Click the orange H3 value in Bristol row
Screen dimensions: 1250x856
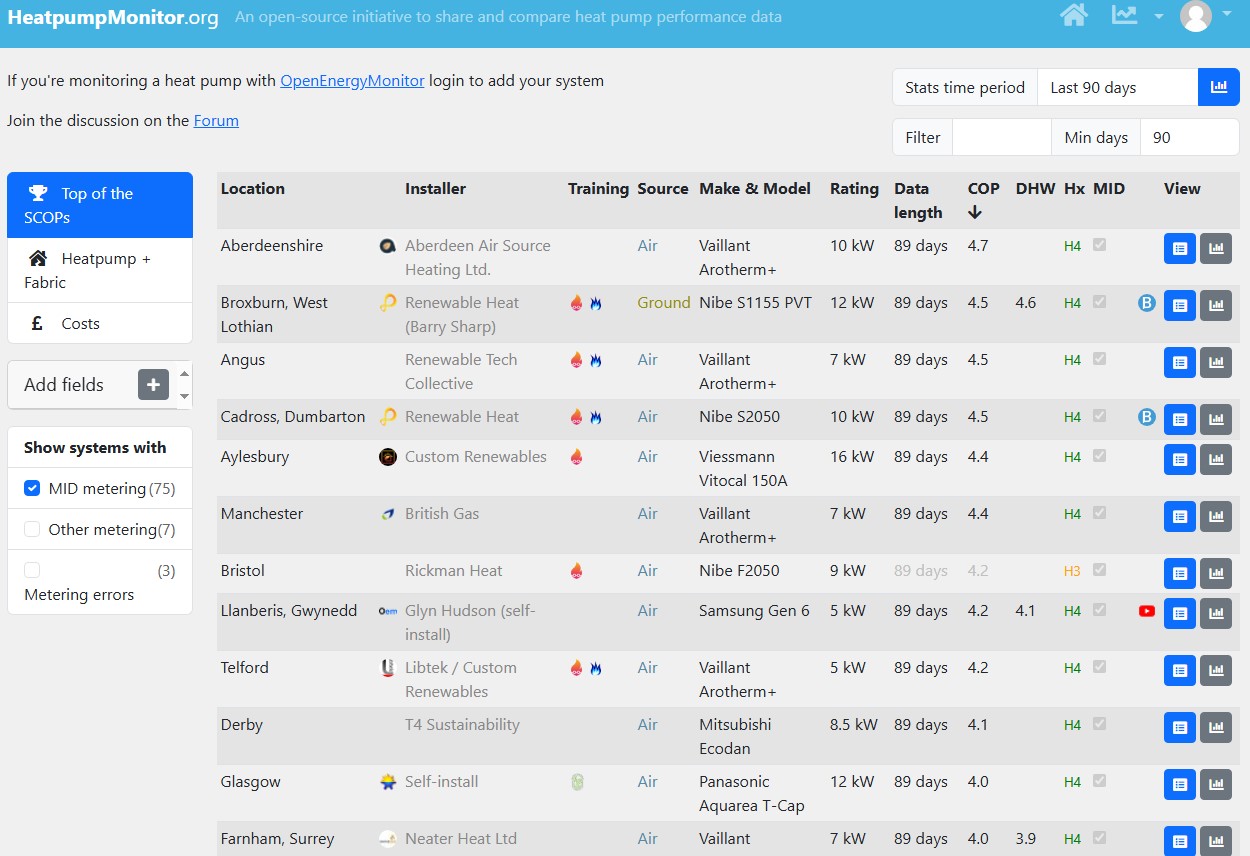pyautogui.click(x=1072, y=571)
